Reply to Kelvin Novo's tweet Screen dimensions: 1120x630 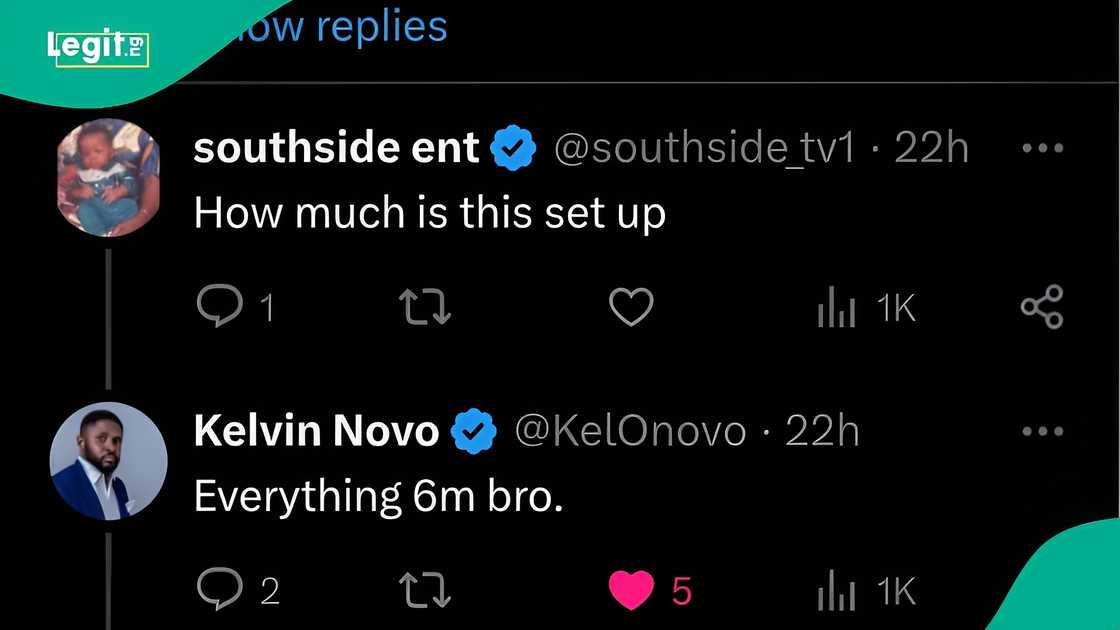click(x=218, y=590)
